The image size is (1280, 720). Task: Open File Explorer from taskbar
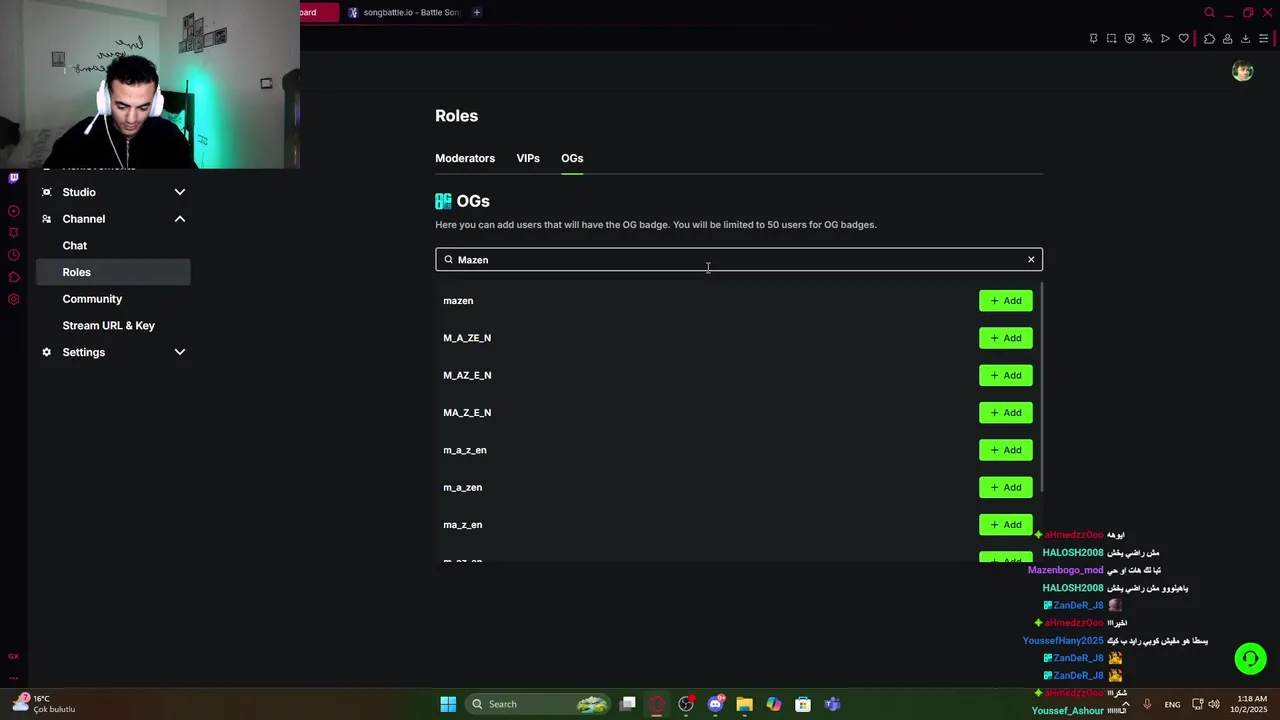coord(744,704)
